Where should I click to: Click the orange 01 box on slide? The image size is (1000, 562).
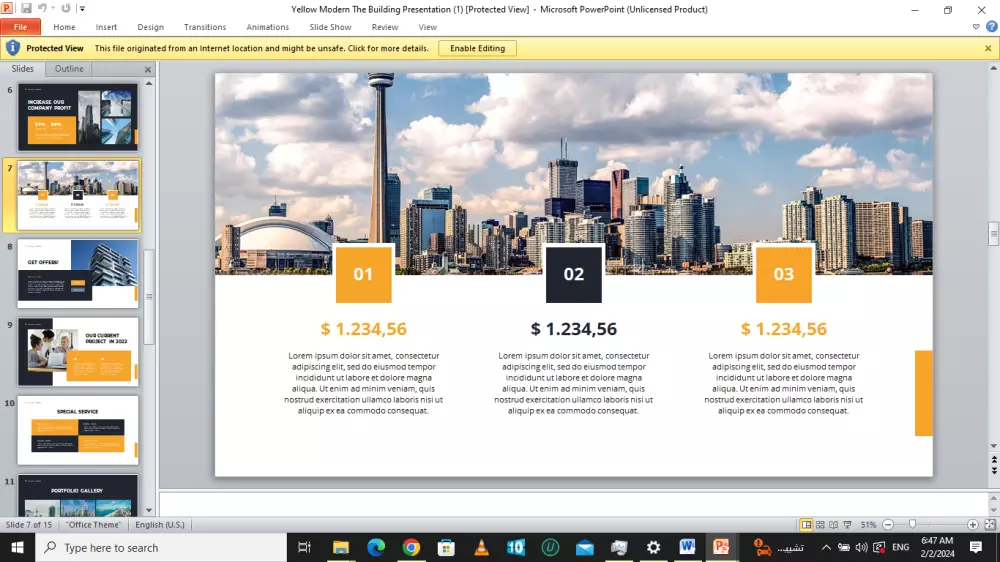(364, 274)
